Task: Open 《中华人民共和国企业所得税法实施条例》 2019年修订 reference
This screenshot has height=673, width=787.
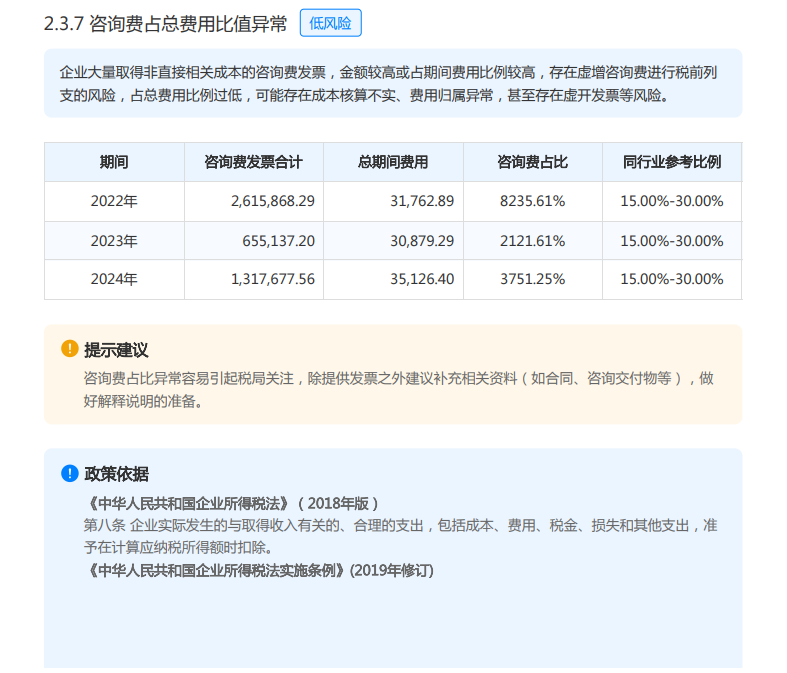Action: coord(260,570)
